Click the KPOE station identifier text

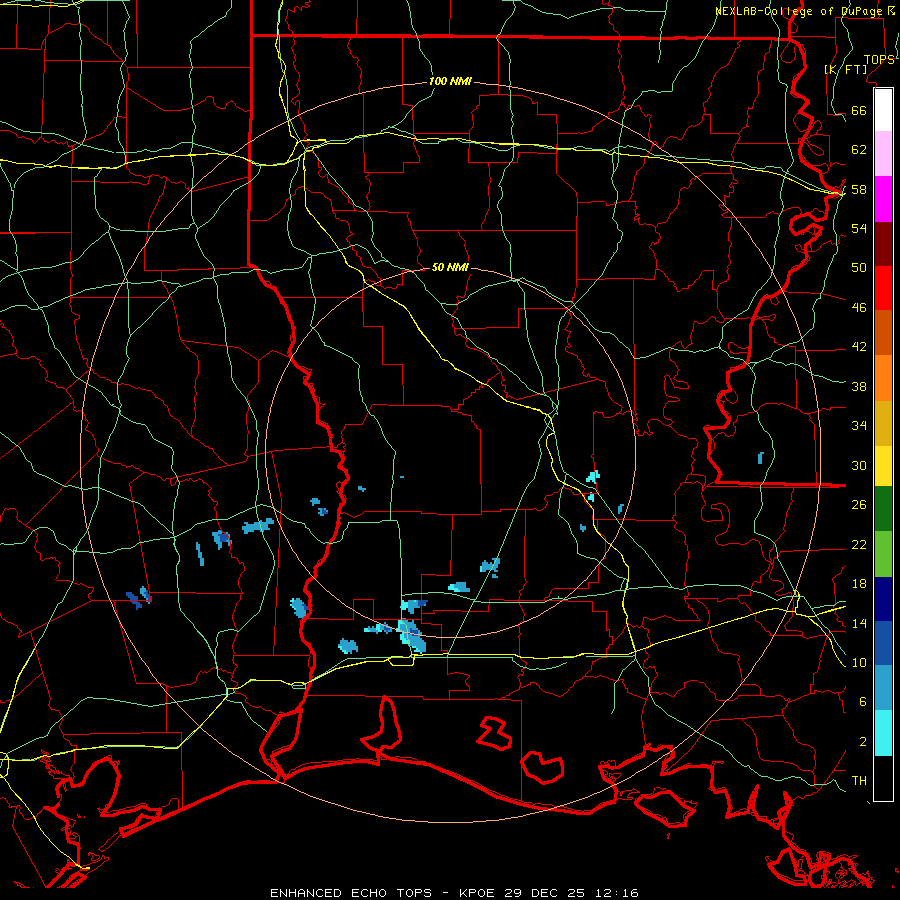(x=479, y=893)
